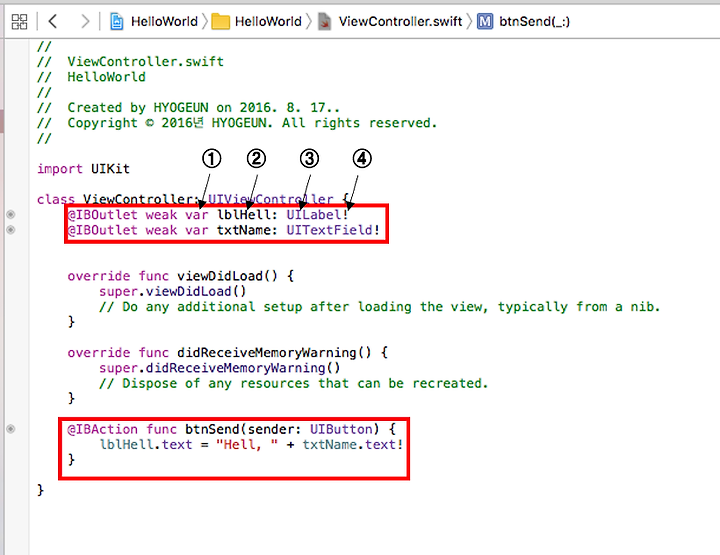Screen dimensions: 720x555
Task: Click 'didReceiveMemoryWarning()' function declaration name
Action: [x=274, y=353]
